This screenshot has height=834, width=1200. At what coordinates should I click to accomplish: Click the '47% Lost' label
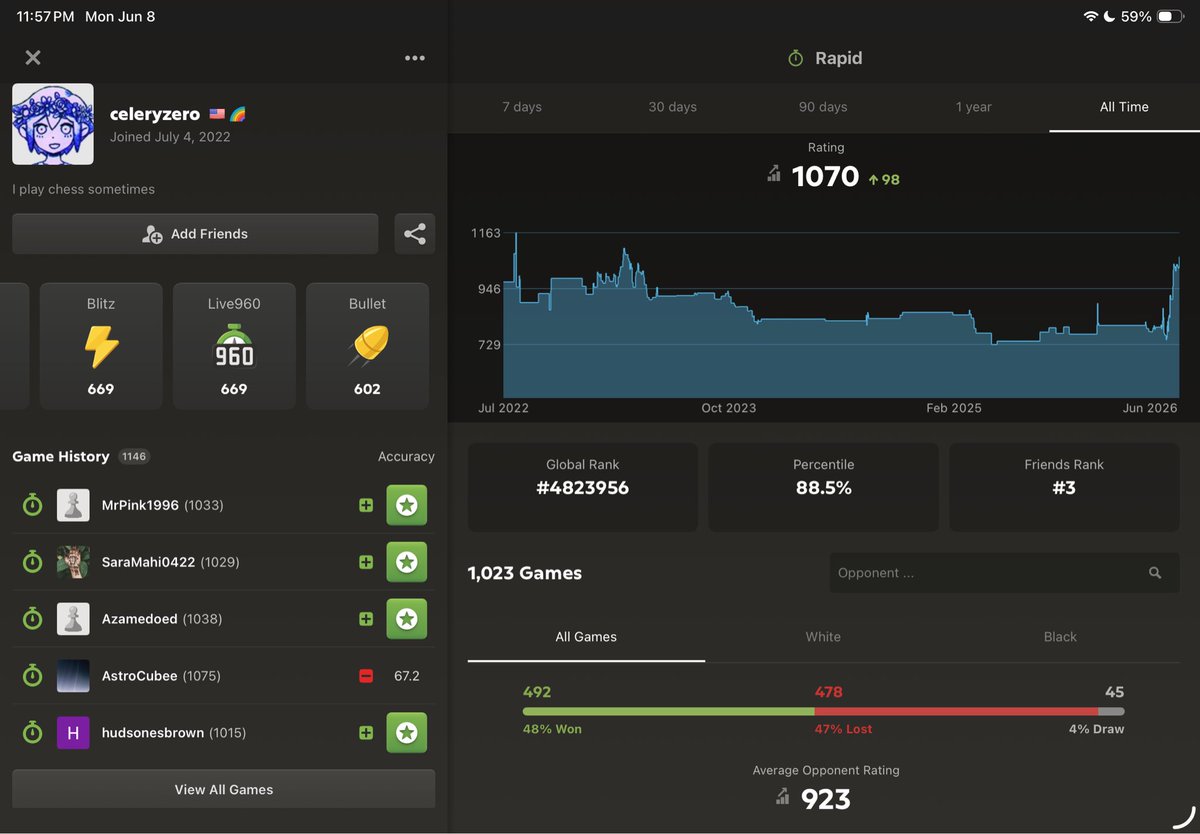[x=844, y=729]
